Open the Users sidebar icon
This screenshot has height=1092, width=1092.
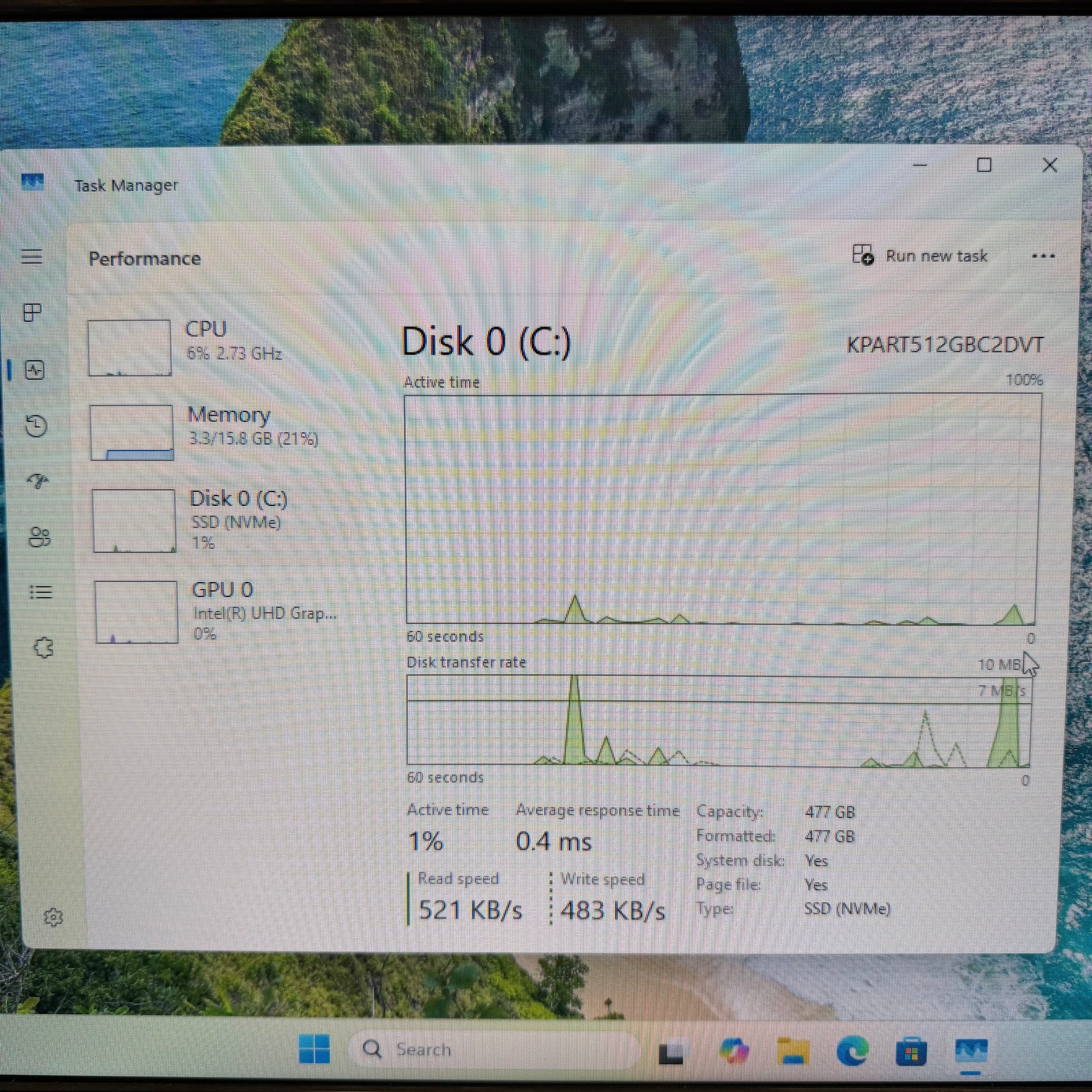point(40,537)
